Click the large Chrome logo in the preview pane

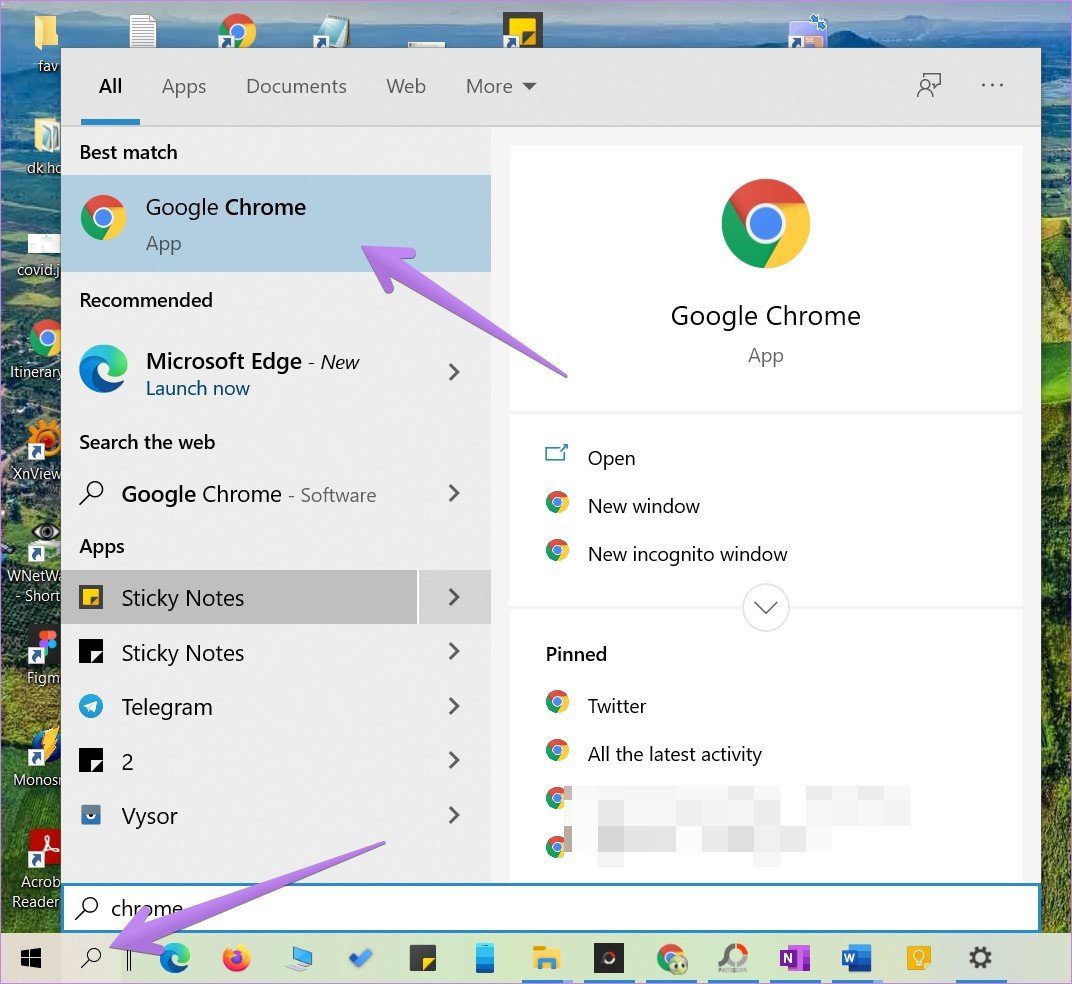765,224
